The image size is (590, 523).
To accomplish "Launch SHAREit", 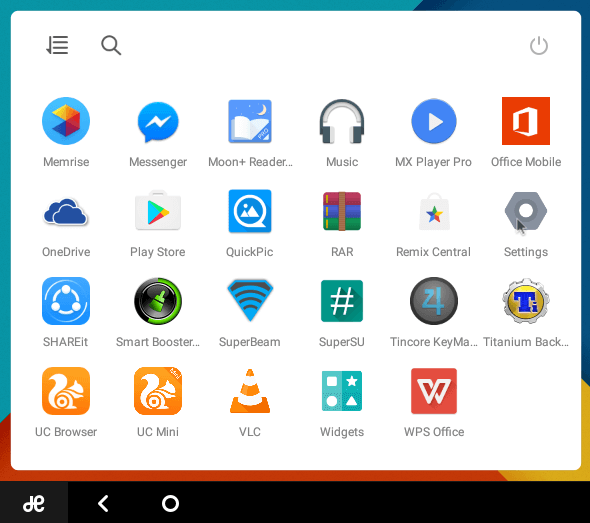I will 66,301.
